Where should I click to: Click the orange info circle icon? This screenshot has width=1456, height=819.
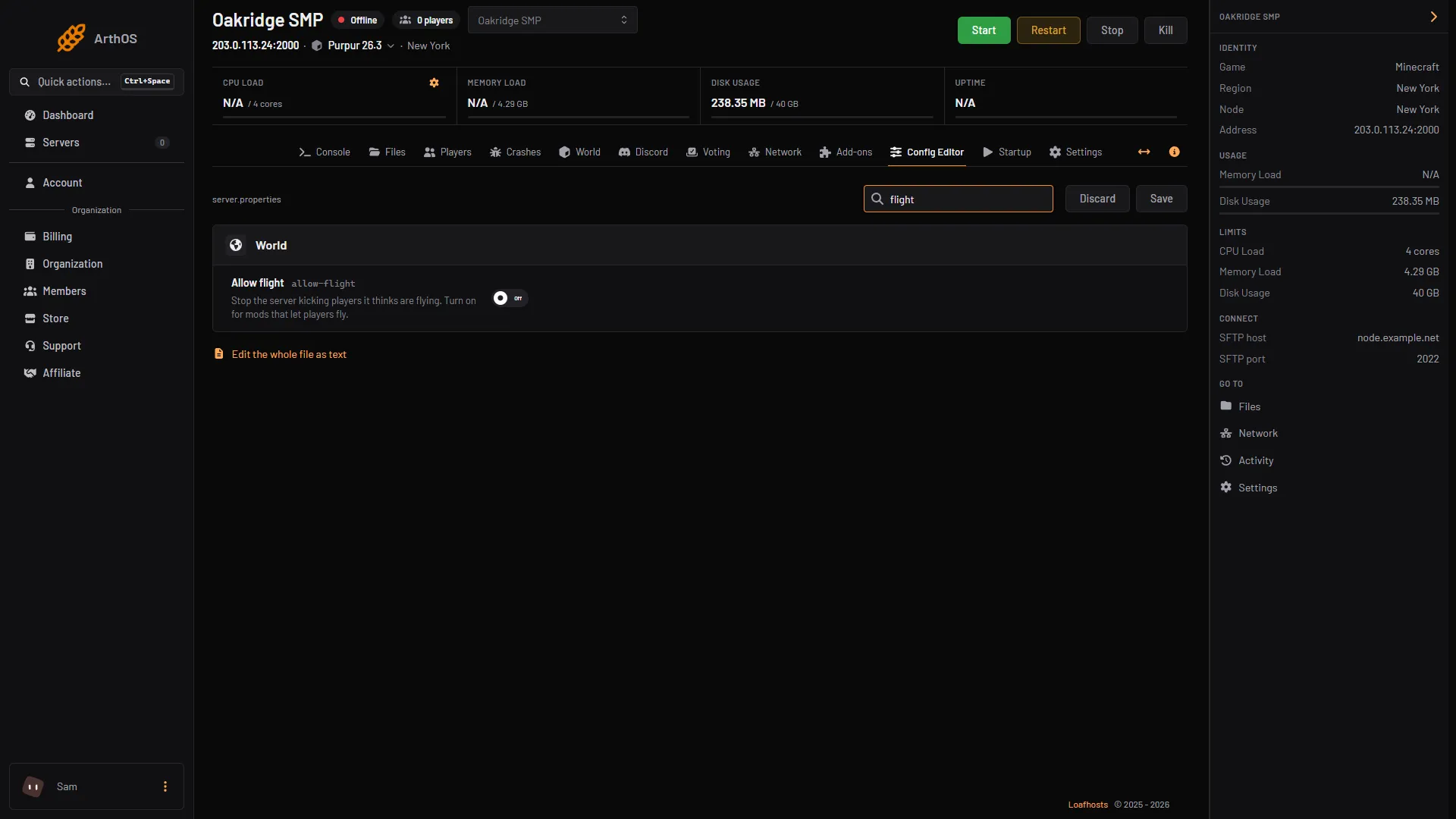pyautogui.click(x=1174, y=152)
